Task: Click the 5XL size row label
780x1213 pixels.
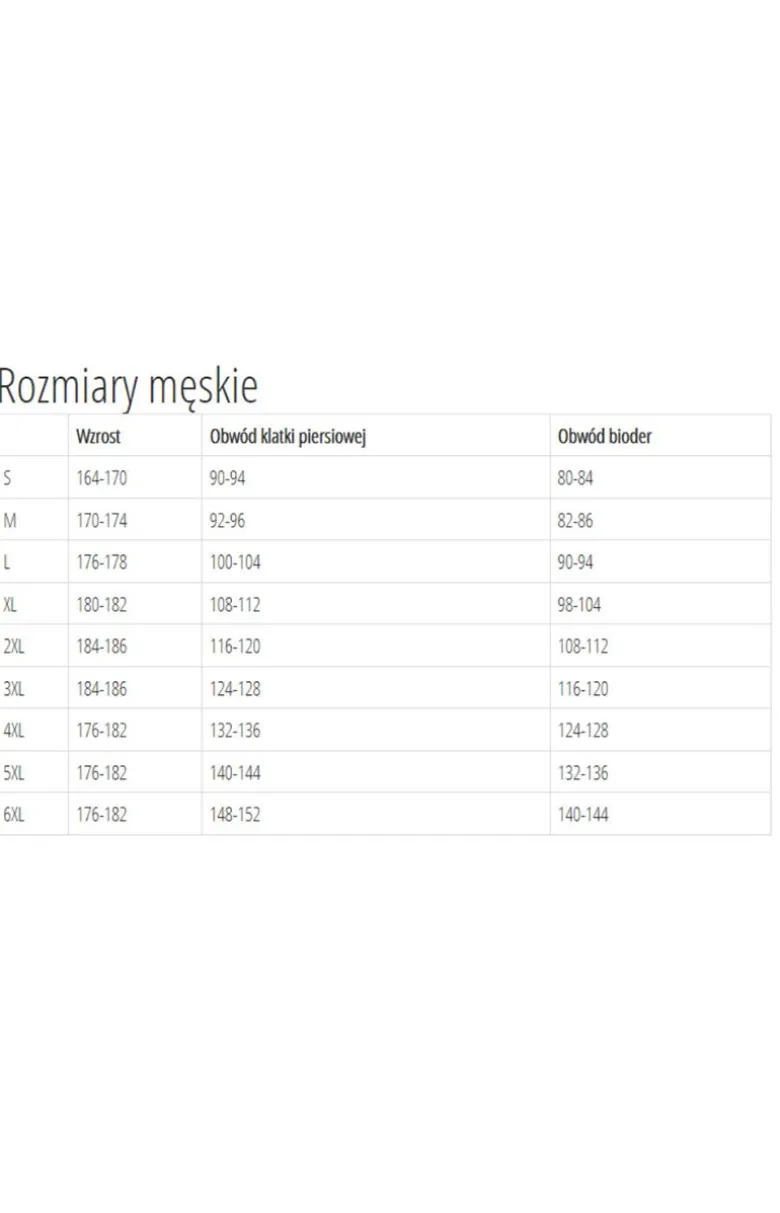Action: click(14, 772)
